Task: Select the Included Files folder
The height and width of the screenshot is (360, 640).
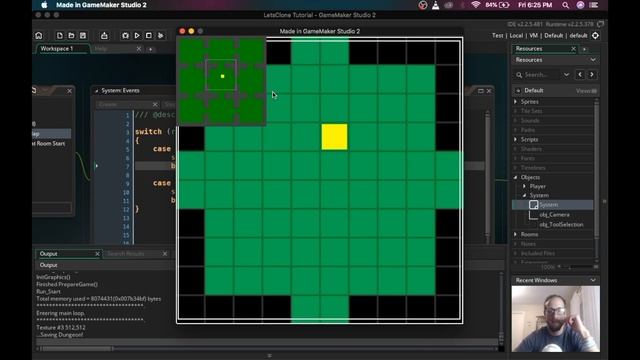Action: (x=538, y=253)
